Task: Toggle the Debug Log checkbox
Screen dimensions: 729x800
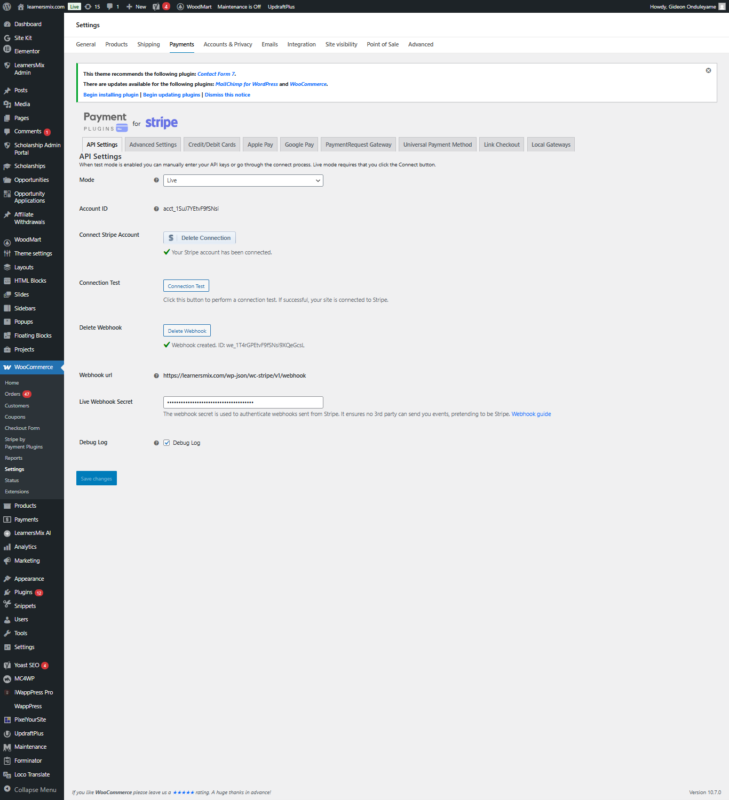Action: (x=166, y=443)
